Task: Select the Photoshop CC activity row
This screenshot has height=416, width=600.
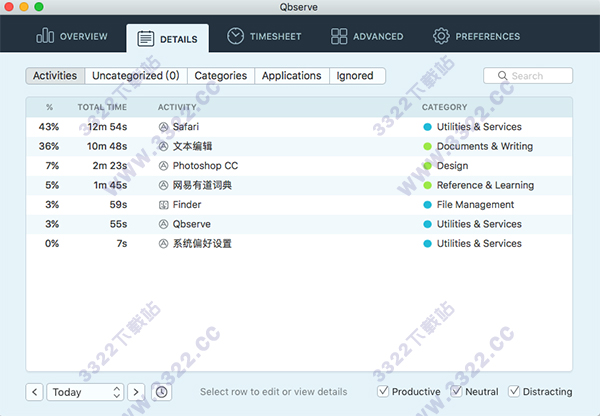Action: [299, 166]
